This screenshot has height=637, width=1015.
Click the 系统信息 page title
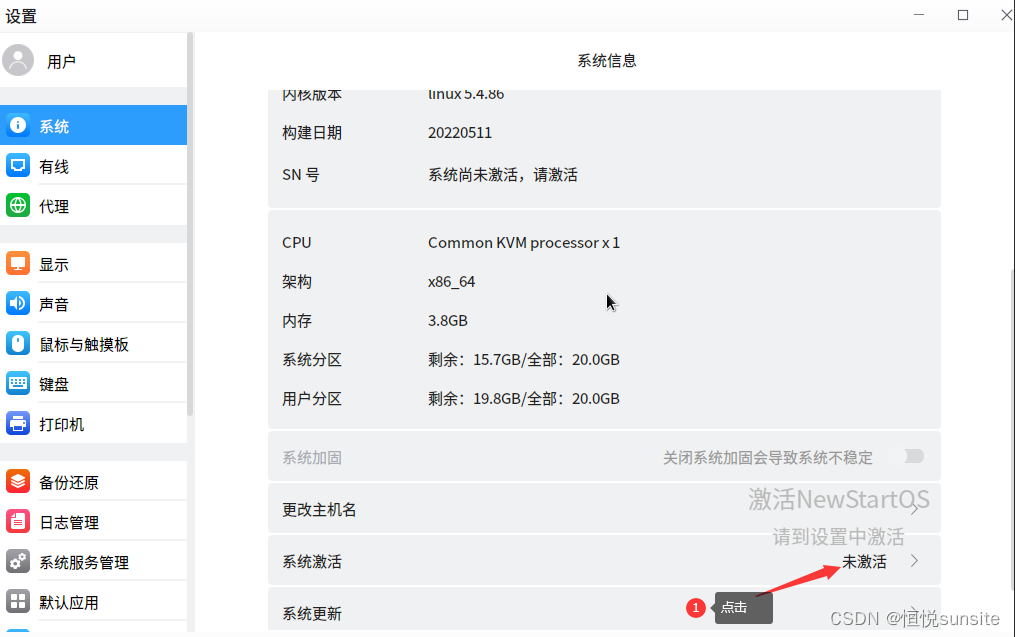click(x=607, y=61)
